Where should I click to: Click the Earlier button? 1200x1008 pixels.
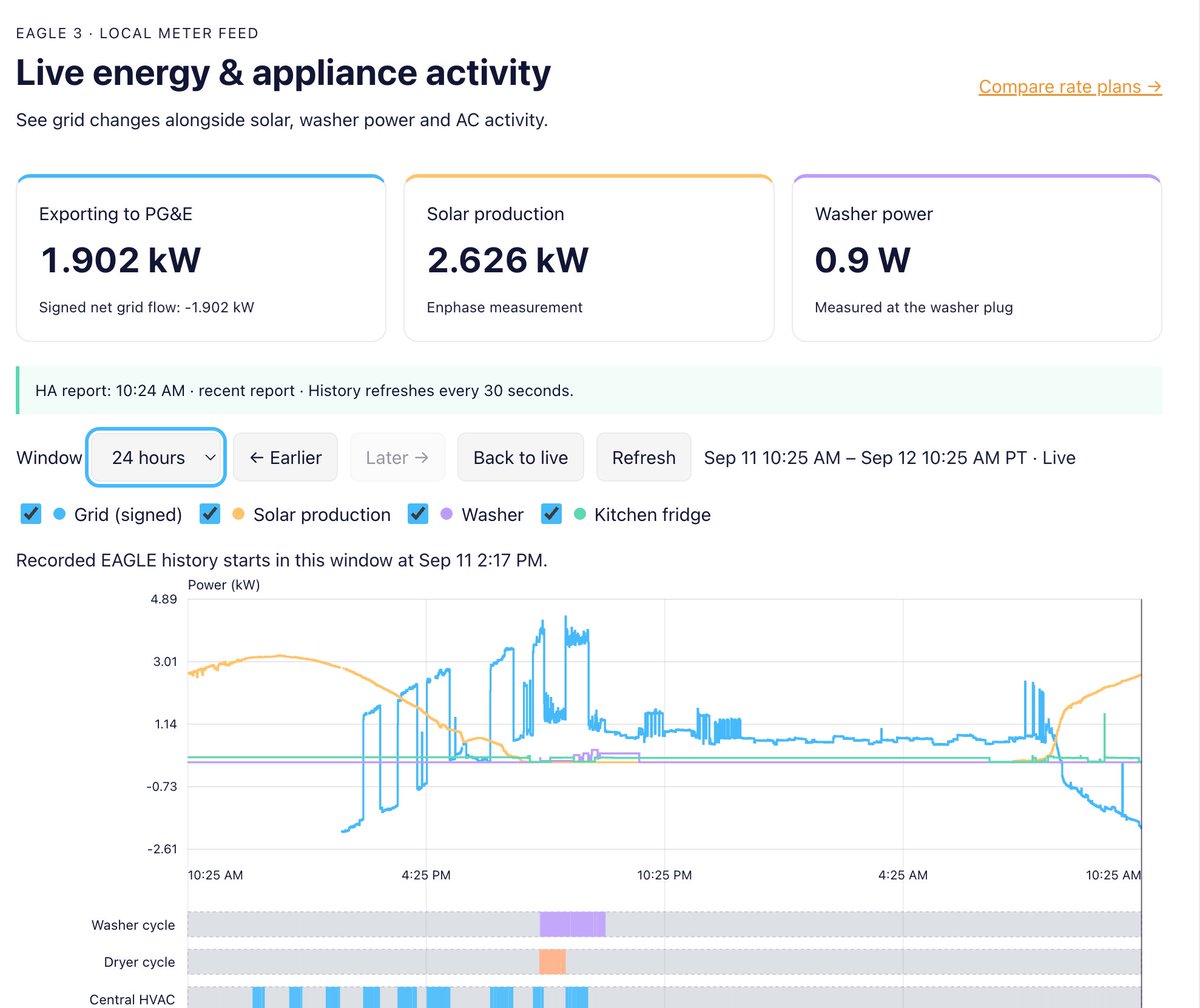tap(286, 458)
